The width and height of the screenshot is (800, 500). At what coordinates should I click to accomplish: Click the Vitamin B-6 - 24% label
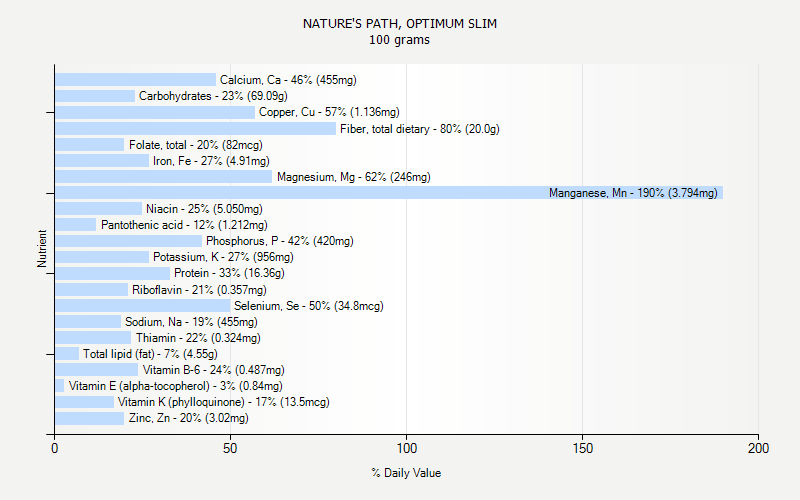(x=213, y=370)
